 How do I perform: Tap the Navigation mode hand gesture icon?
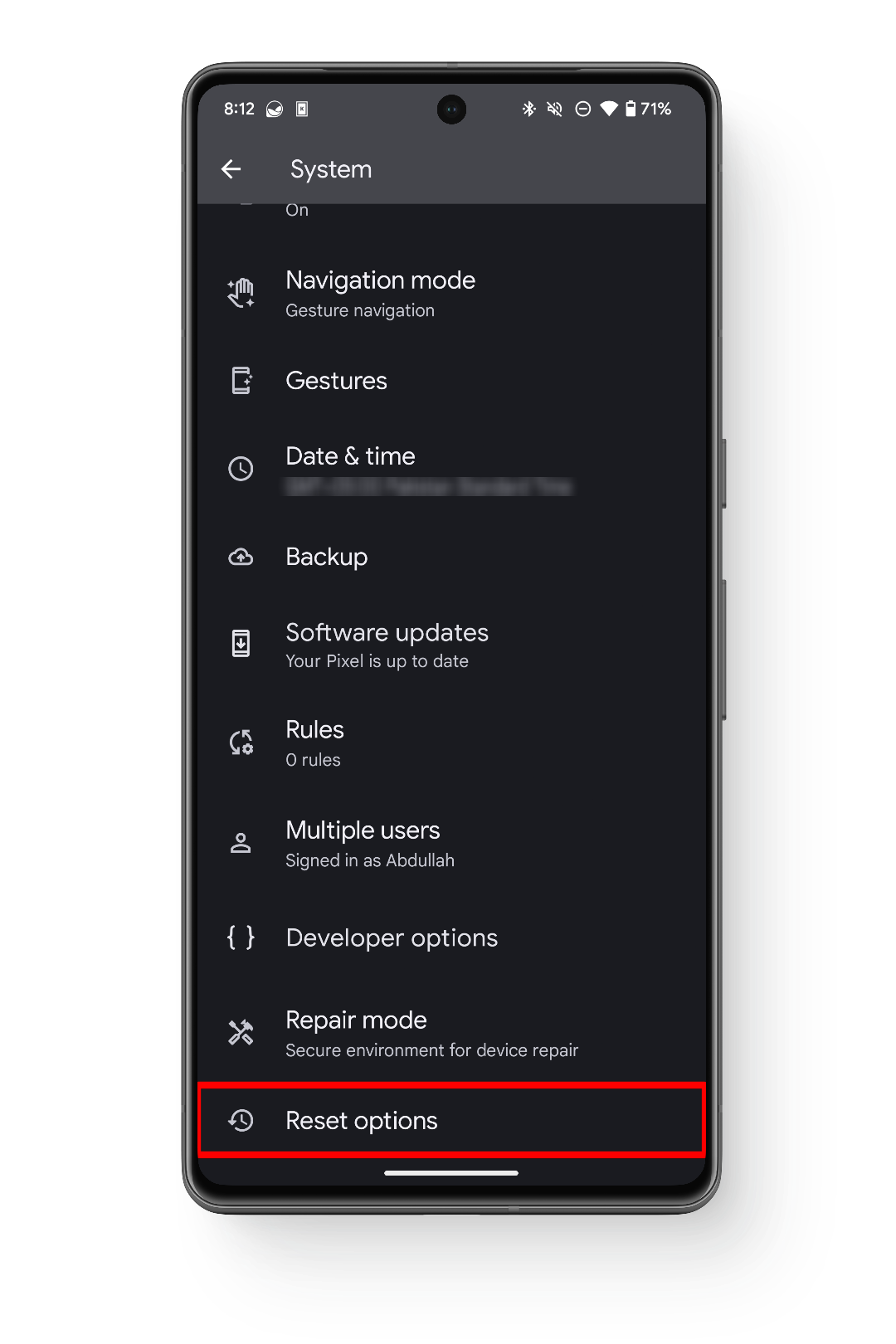point(241,294)
